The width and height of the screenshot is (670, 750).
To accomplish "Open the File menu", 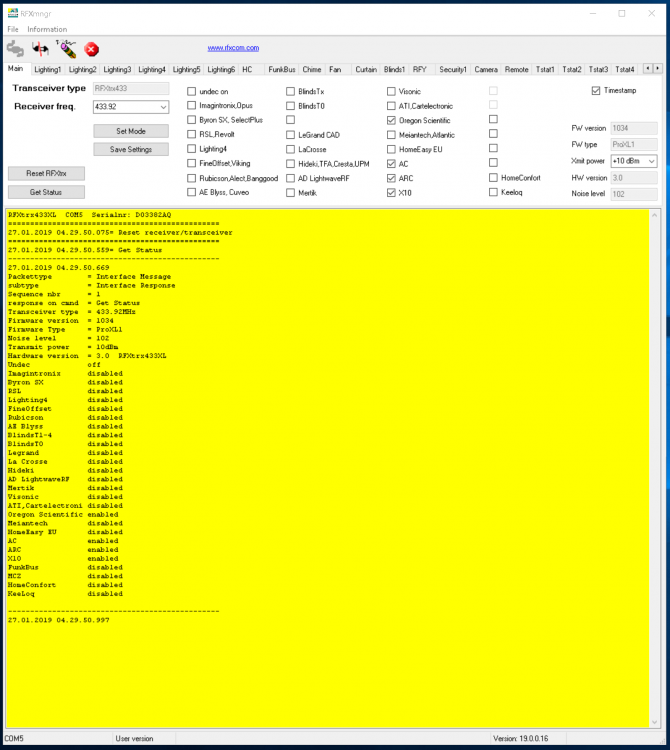I will tap(13, 29).
